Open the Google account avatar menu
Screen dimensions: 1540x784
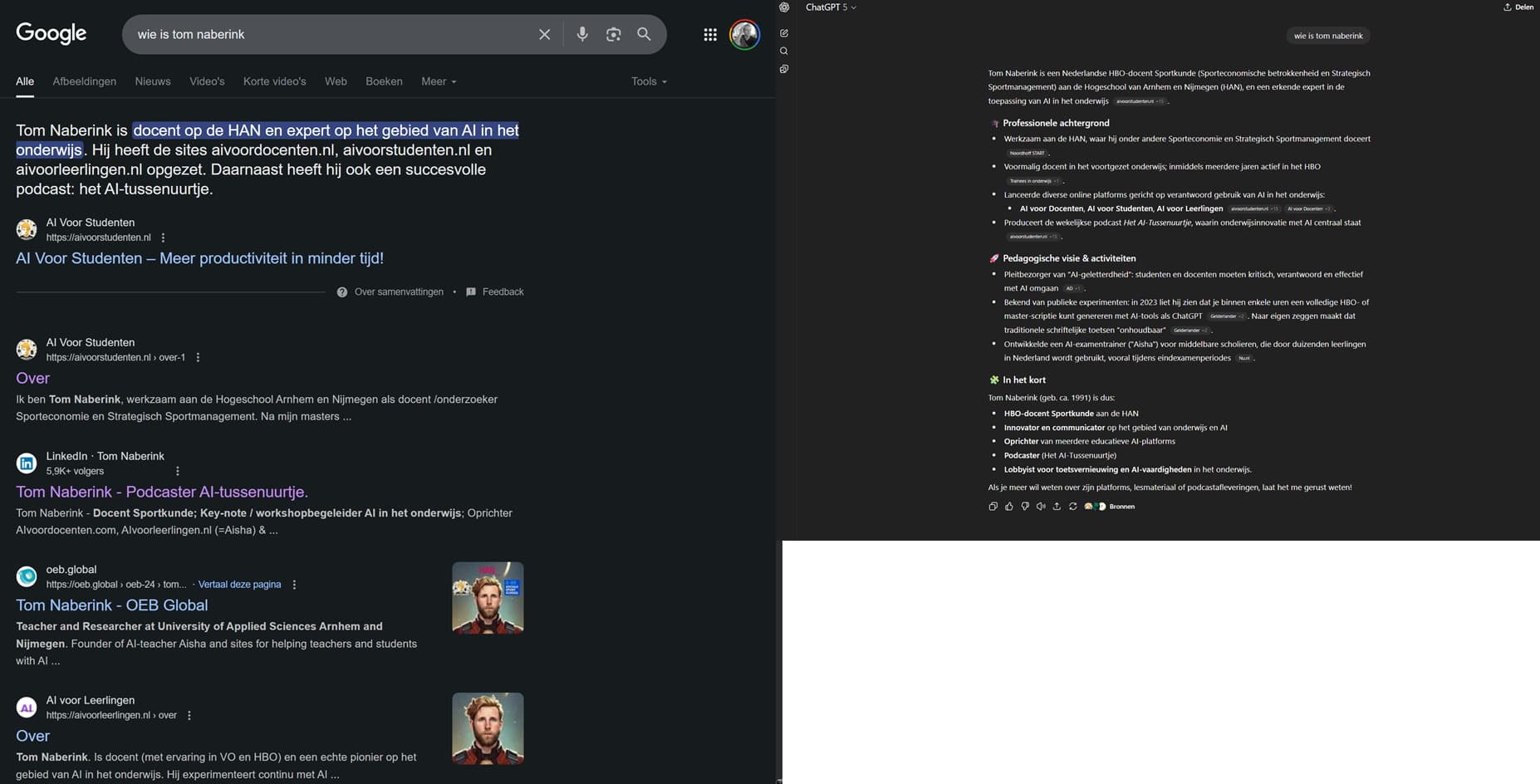(744, 34)
